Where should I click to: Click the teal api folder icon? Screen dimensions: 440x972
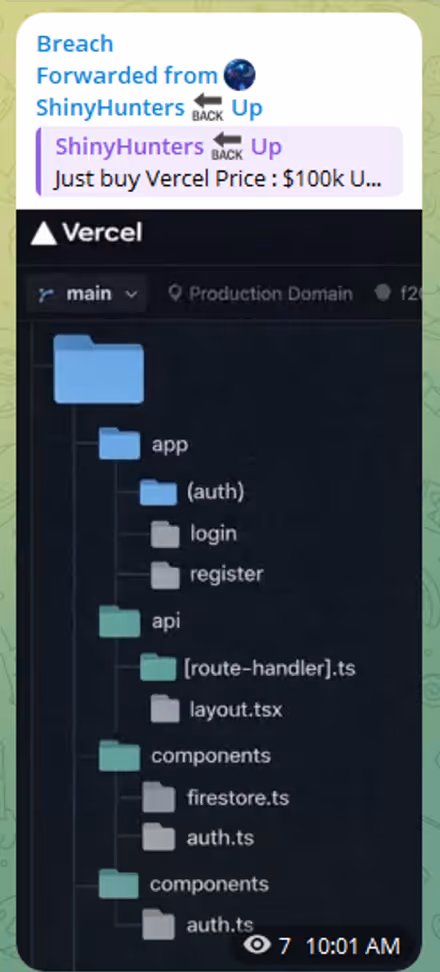tap(119, 622)
